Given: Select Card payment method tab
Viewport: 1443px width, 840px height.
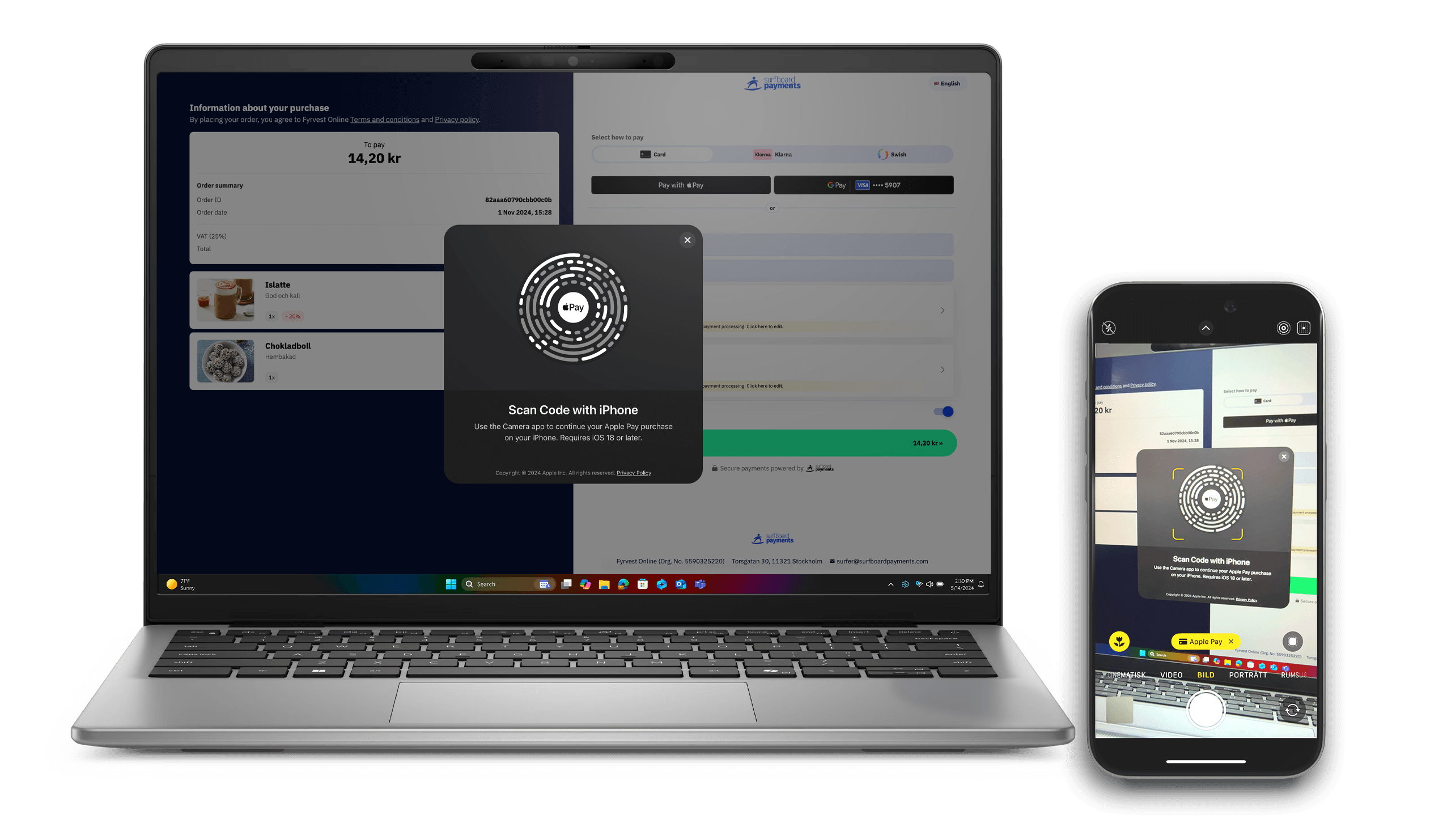Looking at the screenshot, I should click(651, 154).
